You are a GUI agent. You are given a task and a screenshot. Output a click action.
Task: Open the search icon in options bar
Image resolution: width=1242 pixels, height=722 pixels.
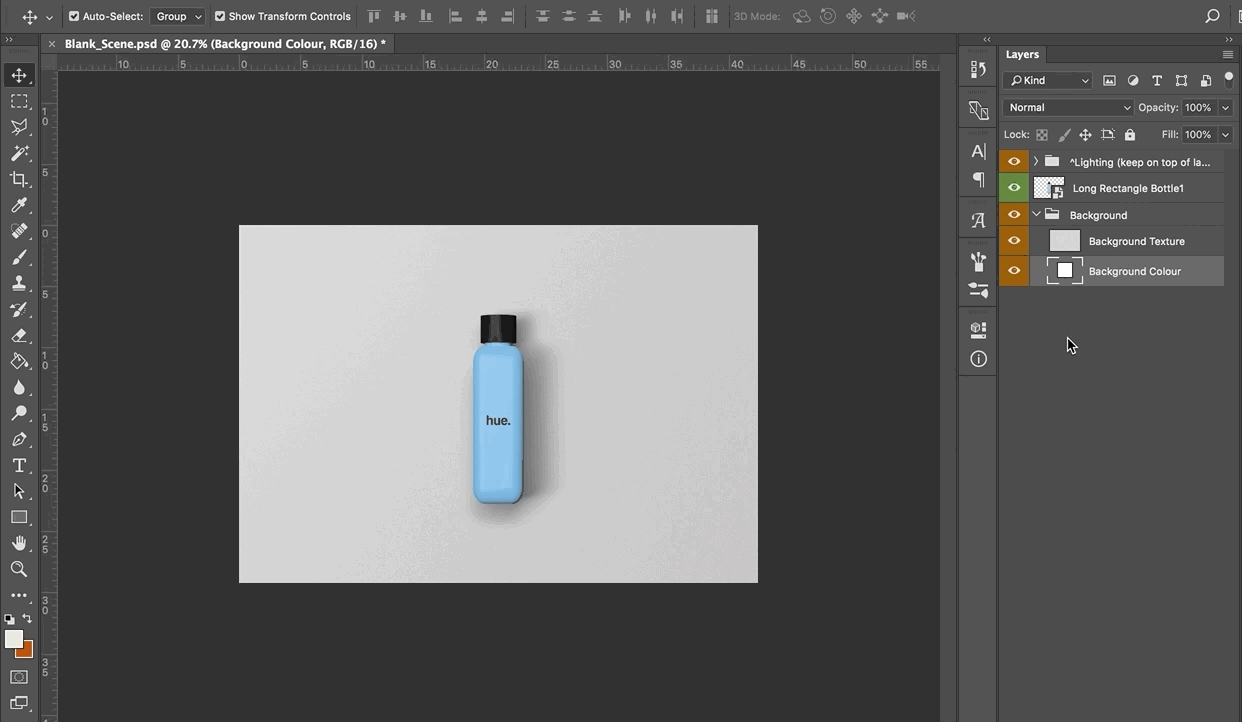tap(1212, 16)
